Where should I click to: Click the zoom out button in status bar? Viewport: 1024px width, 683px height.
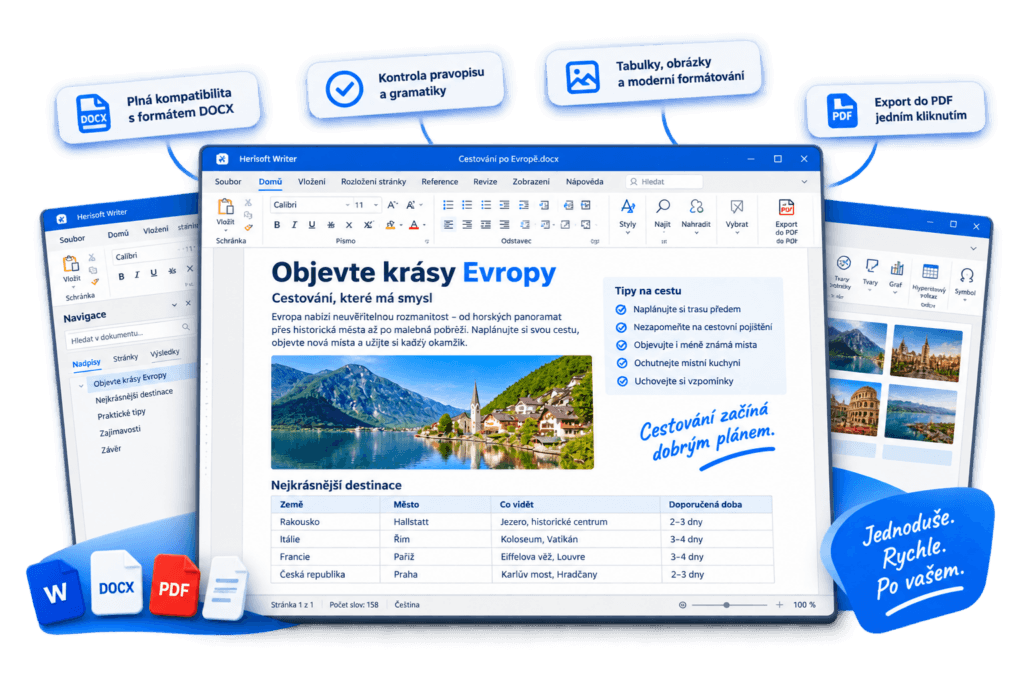tap(682, 605)
